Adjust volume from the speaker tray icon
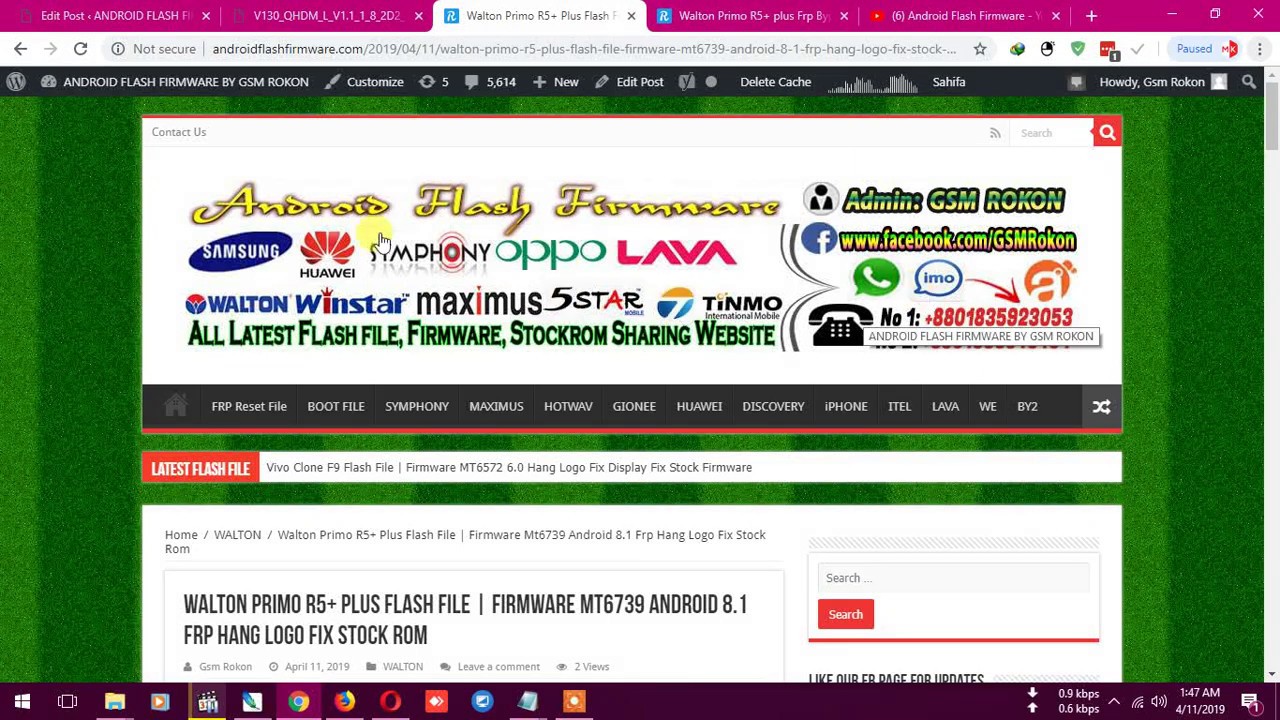The height and width of the screenshot is (720, 1280). (x=1158, y=701)
